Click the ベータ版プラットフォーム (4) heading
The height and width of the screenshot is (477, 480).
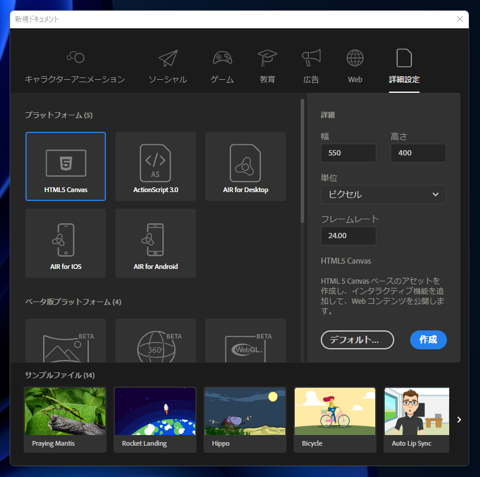click(x=73, y=302)
